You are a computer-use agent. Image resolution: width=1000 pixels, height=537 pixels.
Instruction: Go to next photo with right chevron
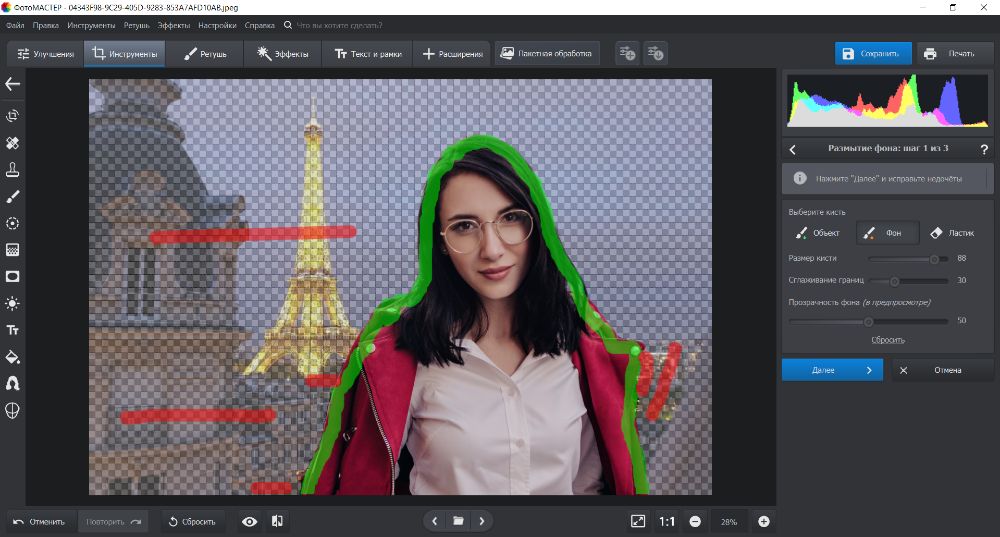coord(482,521)
